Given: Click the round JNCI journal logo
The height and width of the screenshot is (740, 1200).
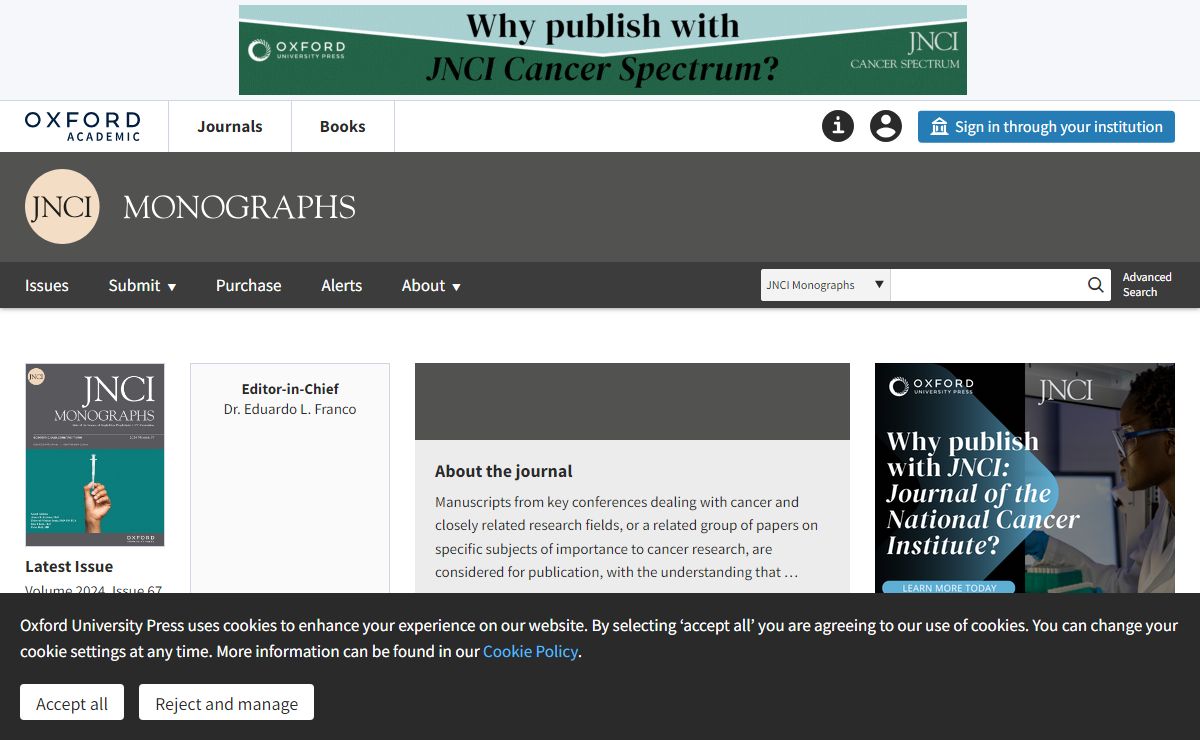Looking at the screenshot, I should click(x=62, y=207).
